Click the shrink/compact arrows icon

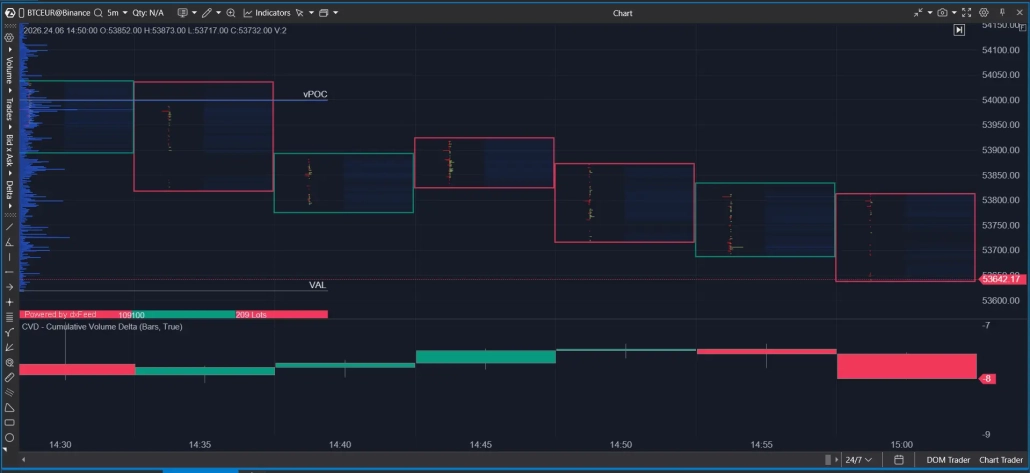918,12
